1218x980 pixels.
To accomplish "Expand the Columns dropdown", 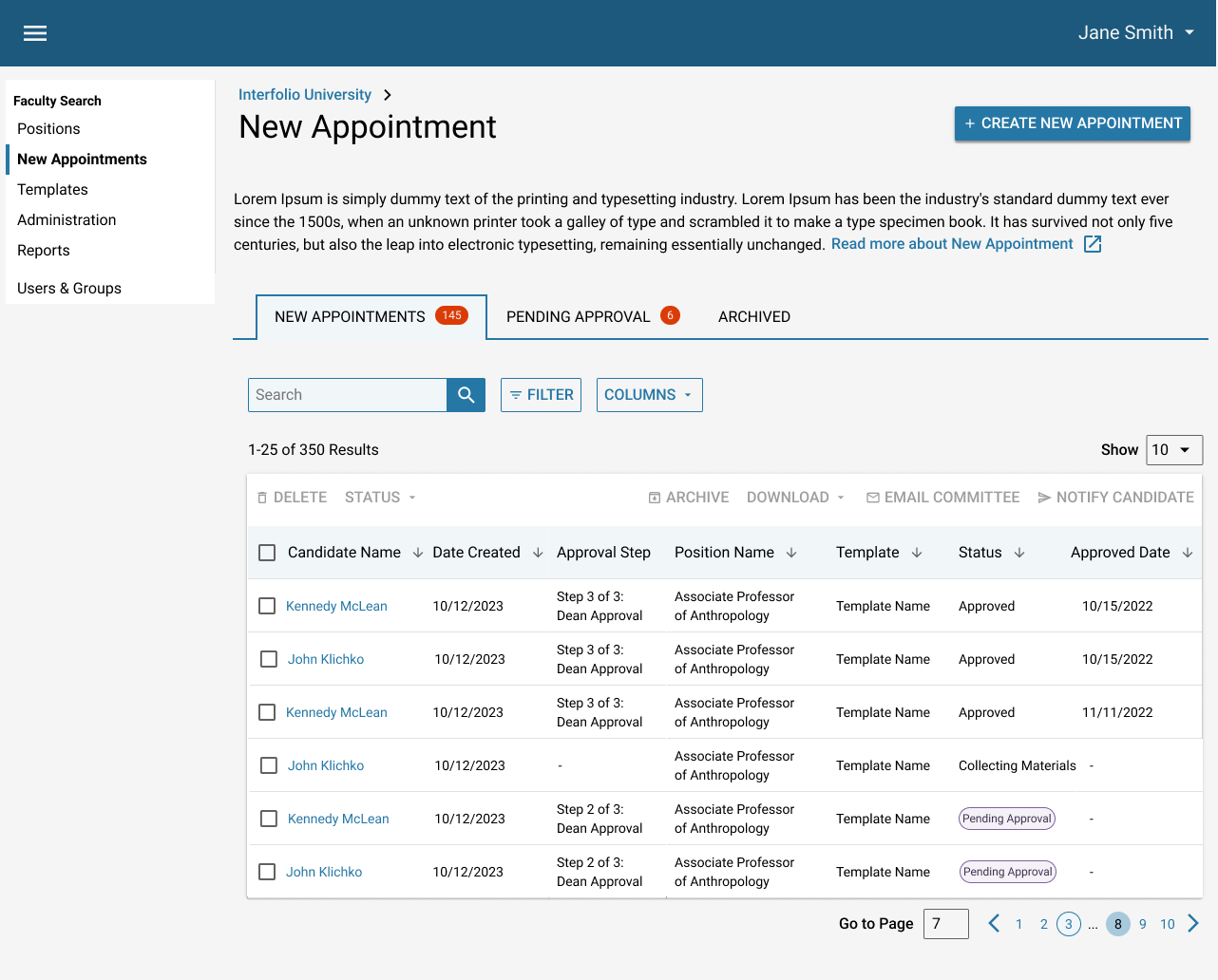I will [649, 395].
